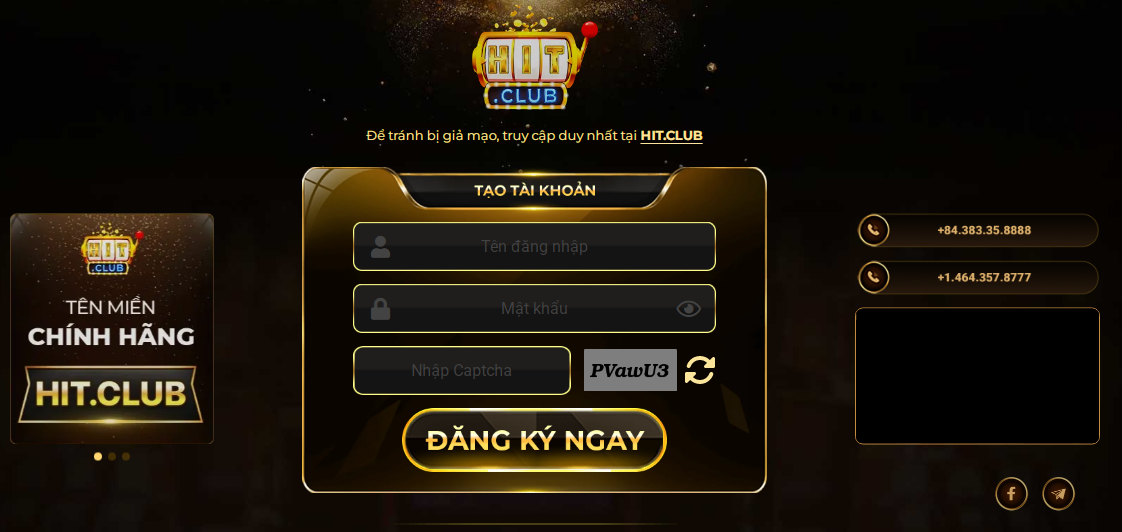1122x532 pixels.
Task: Open the Facebook icon link
Action: pyautogui.click(x=1011, y=493)
